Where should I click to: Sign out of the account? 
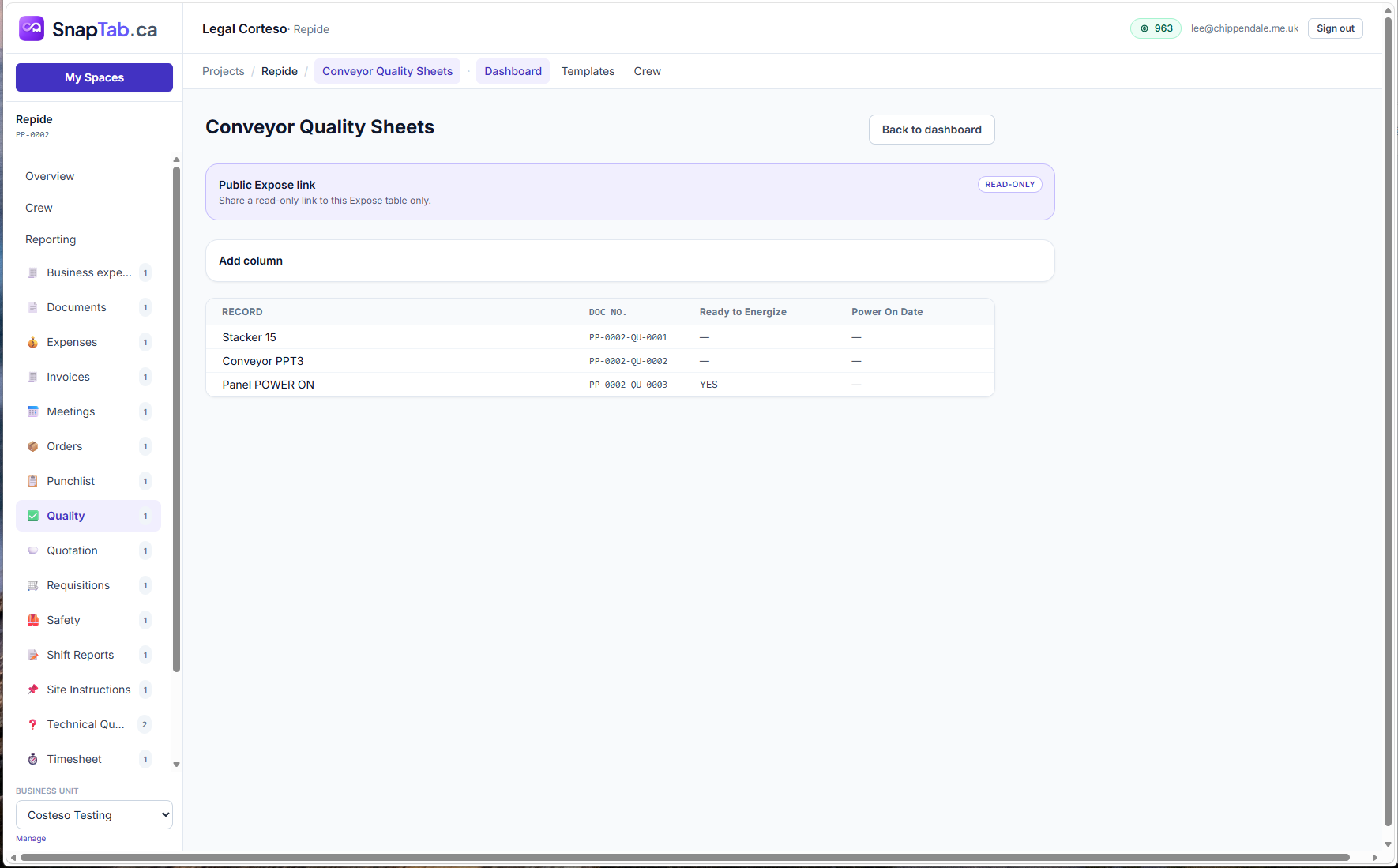pos(1335,28)
